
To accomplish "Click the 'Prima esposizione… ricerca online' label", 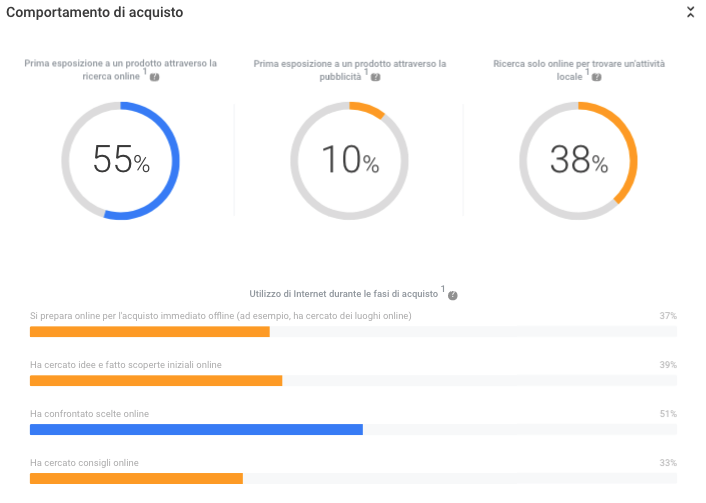I will (x=120, y=69).
